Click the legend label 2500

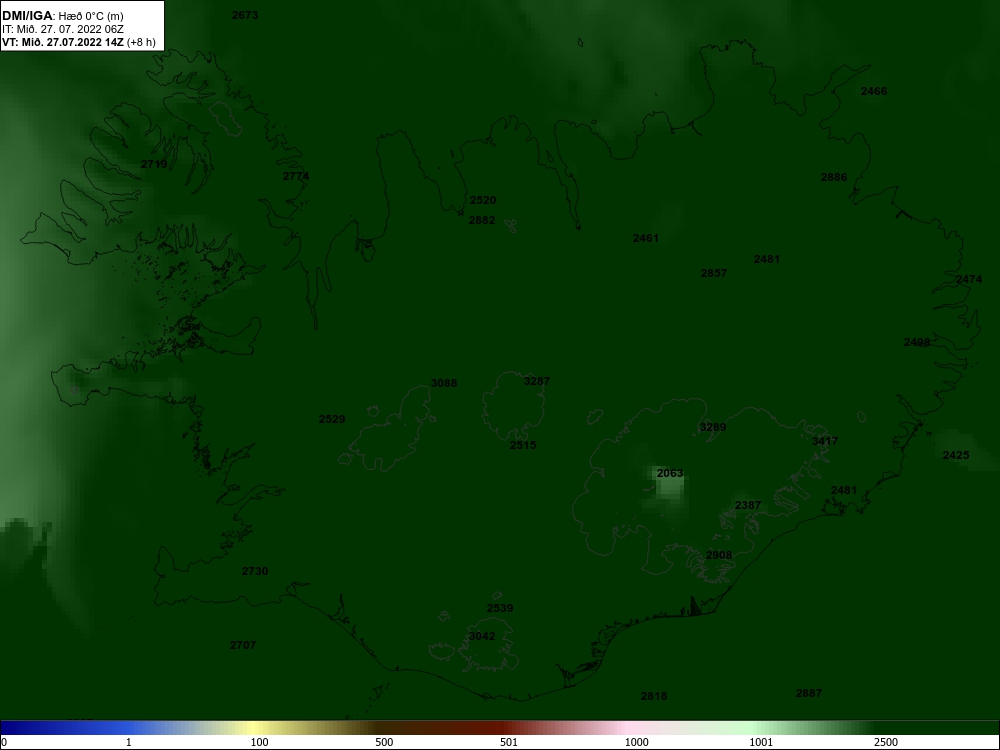[886, 742]
